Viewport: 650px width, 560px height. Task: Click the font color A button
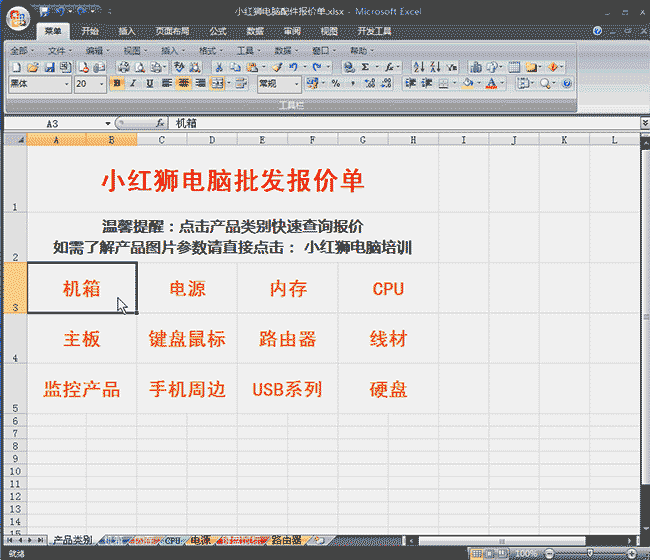pos(492,84)
